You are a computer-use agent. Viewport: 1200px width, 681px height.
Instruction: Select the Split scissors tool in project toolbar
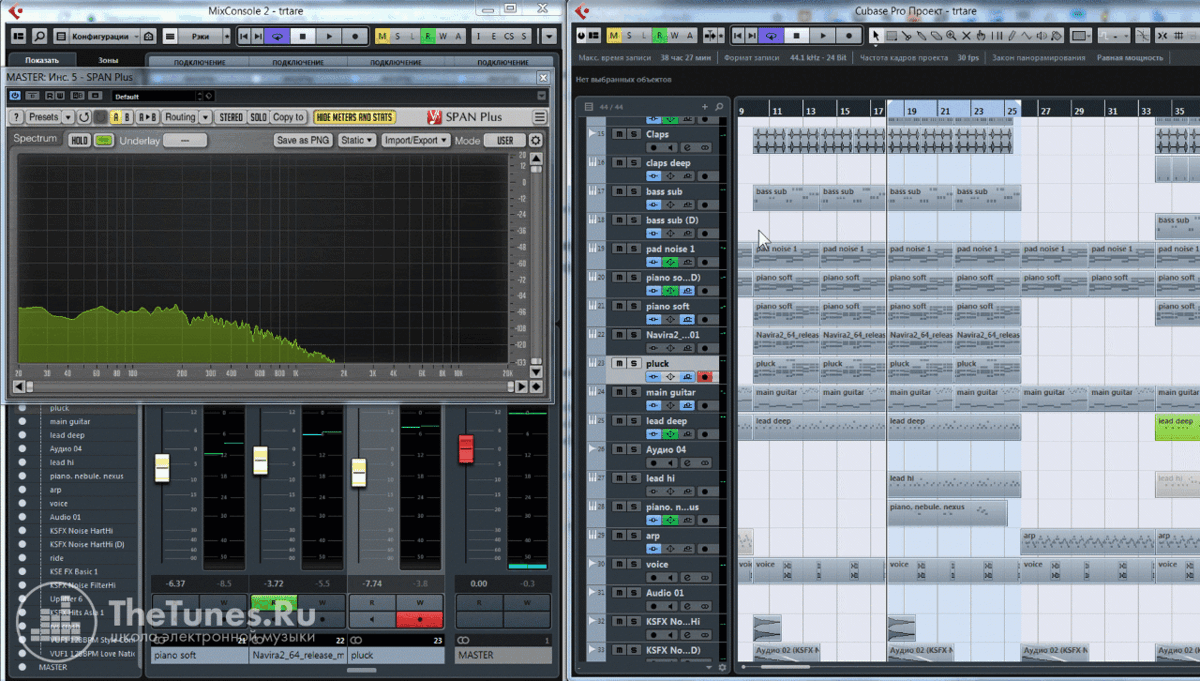(x=906, y=35)
